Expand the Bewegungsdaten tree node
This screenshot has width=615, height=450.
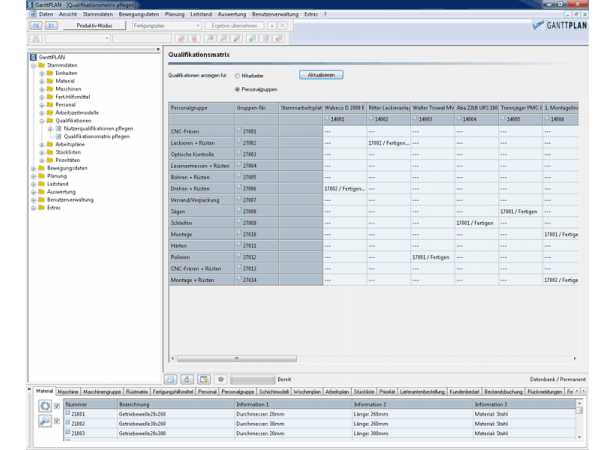point(33,168)
